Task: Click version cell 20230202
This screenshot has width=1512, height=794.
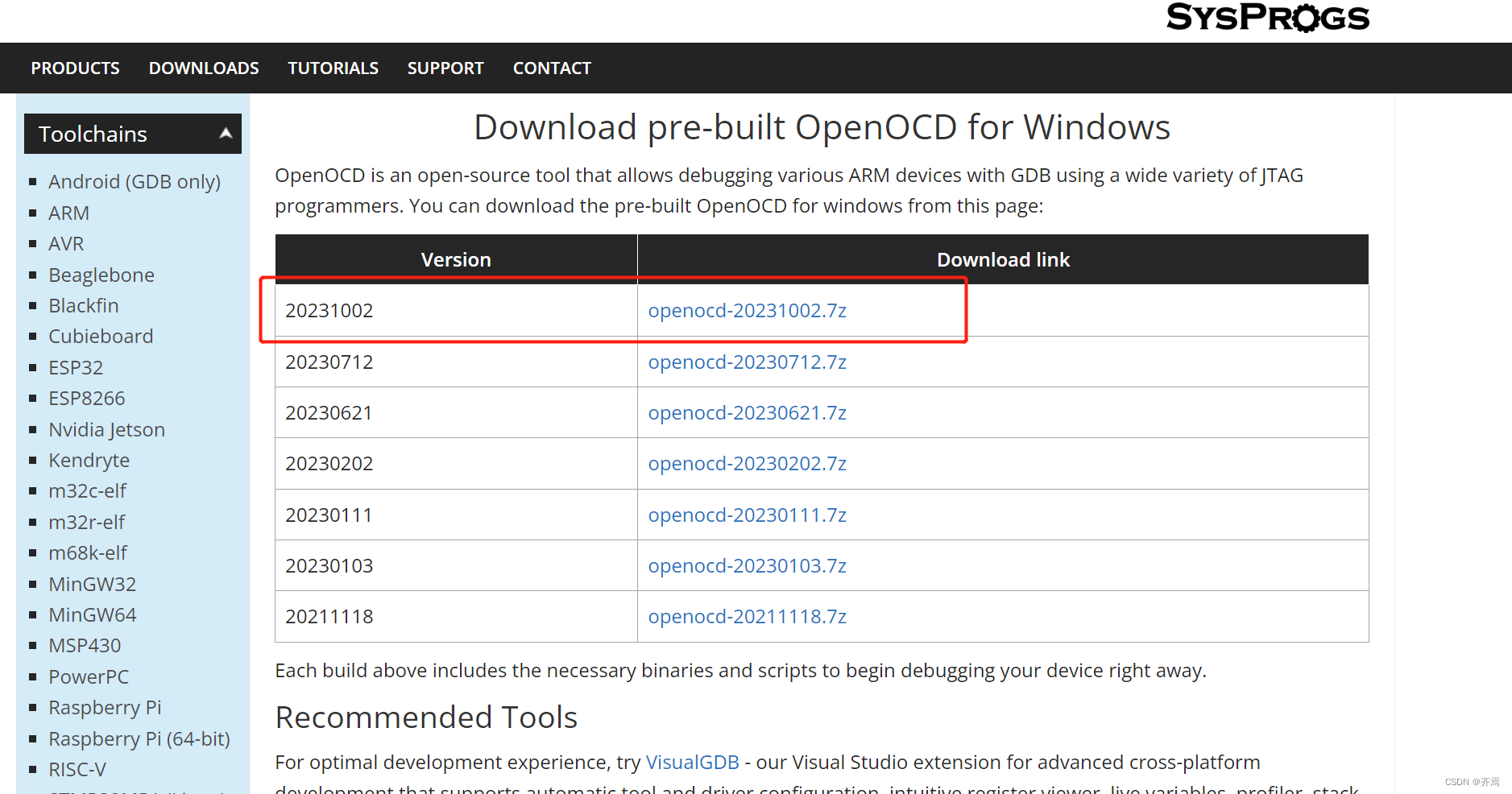Action: [456, 464]
